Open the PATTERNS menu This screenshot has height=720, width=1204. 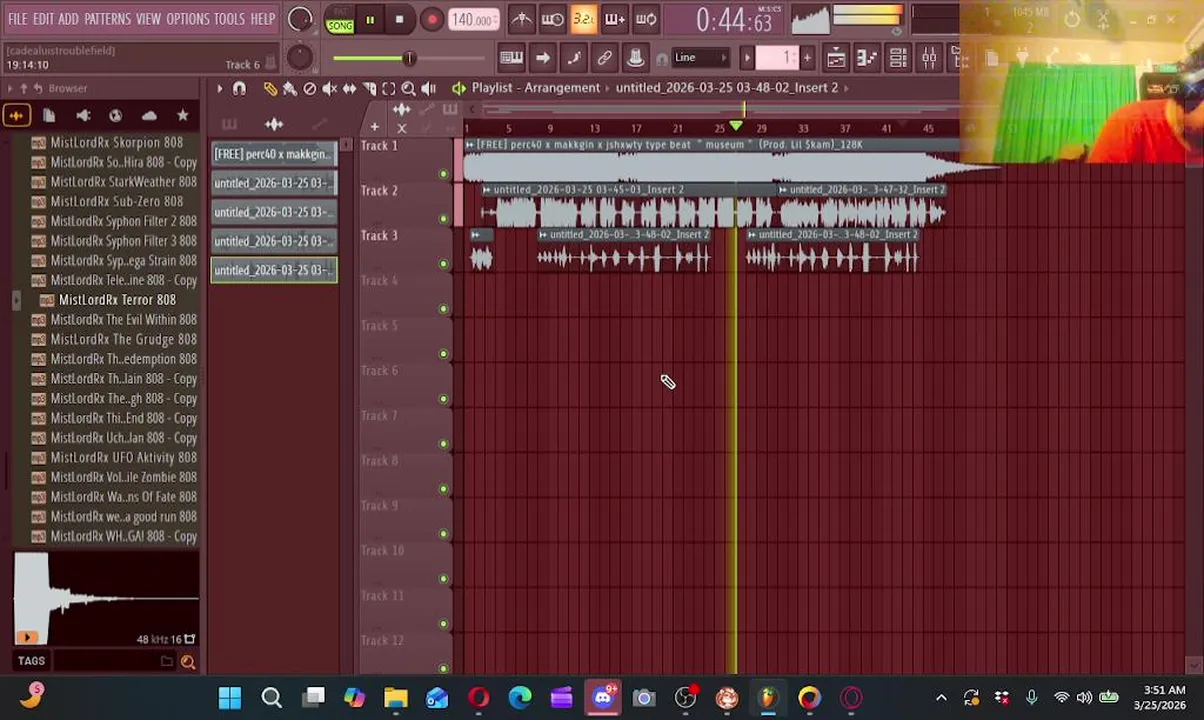[107, 19]
